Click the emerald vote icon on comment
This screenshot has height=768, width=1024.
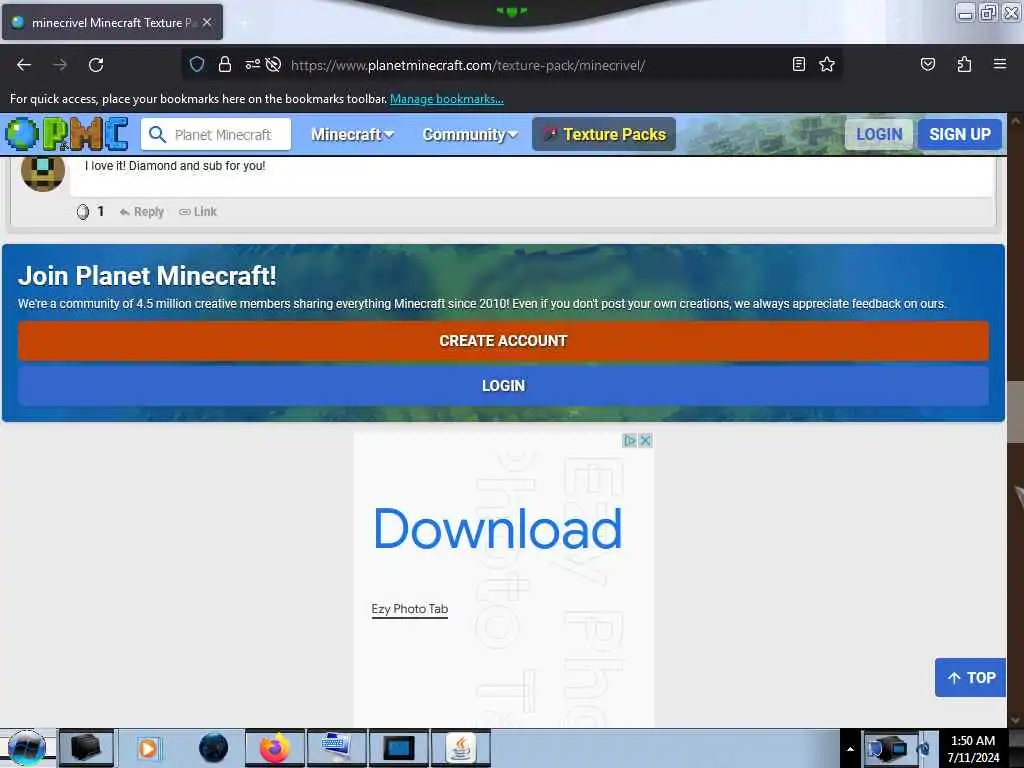[x=83, y=212]
